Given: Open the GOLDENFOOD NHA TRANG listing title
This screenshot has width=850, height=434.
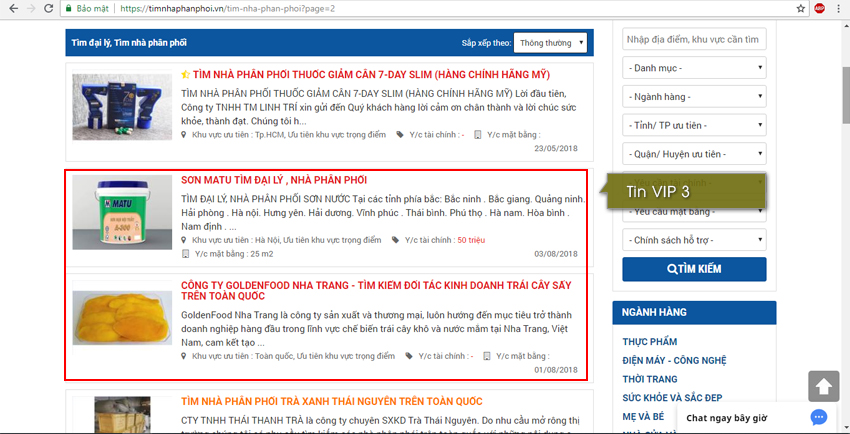Looking at the screenshot, I should 376,290.
